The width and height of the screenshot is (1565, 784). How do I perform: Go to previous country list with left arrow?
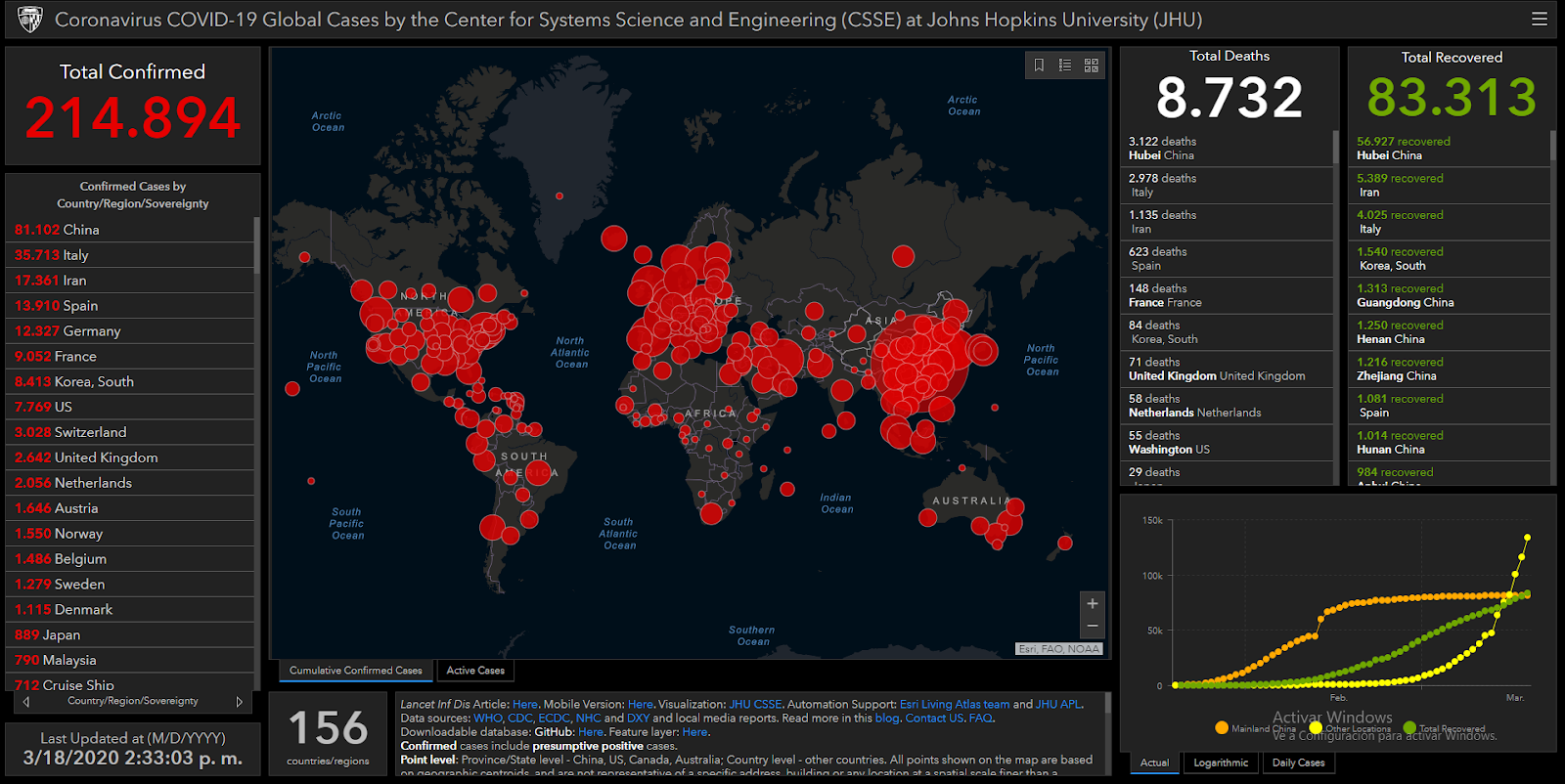pos(26,702)
